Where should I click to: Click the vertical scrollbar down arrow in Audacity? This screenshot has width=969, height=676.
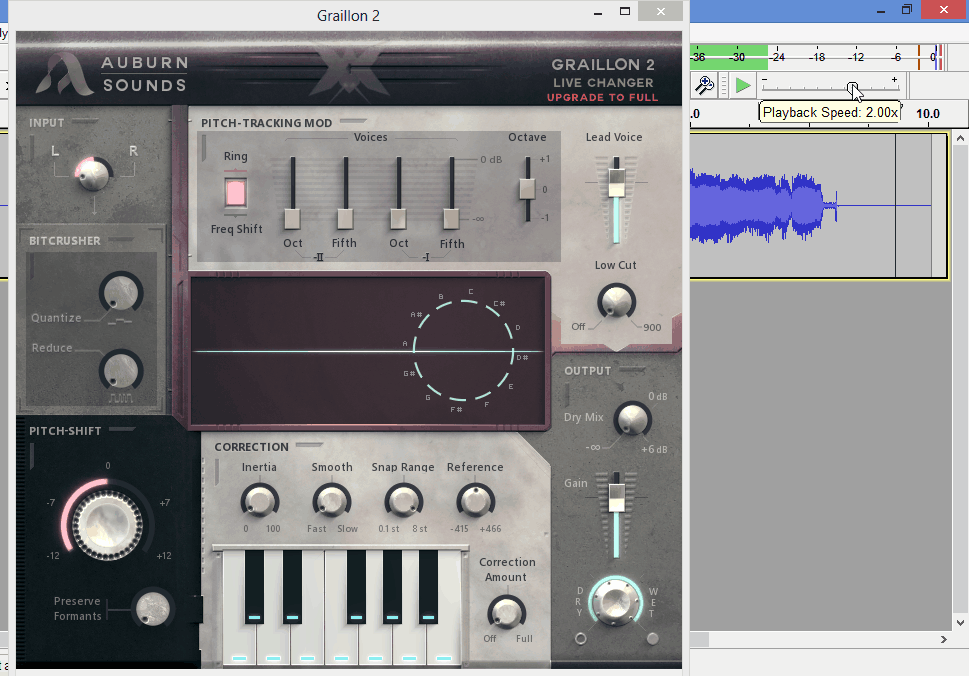tap(960, 623)
